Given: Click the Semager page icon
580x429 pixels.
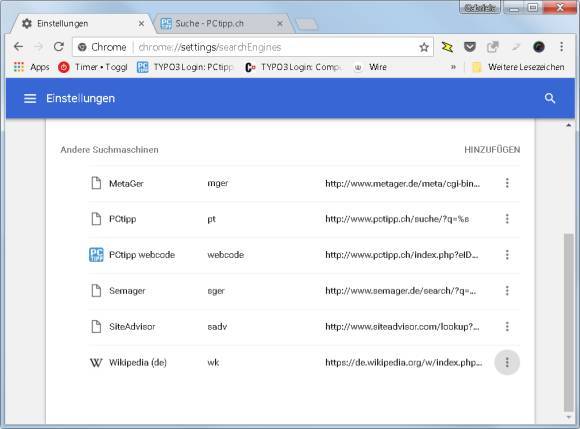Looking at the screenshot, I should click(96, 291).
